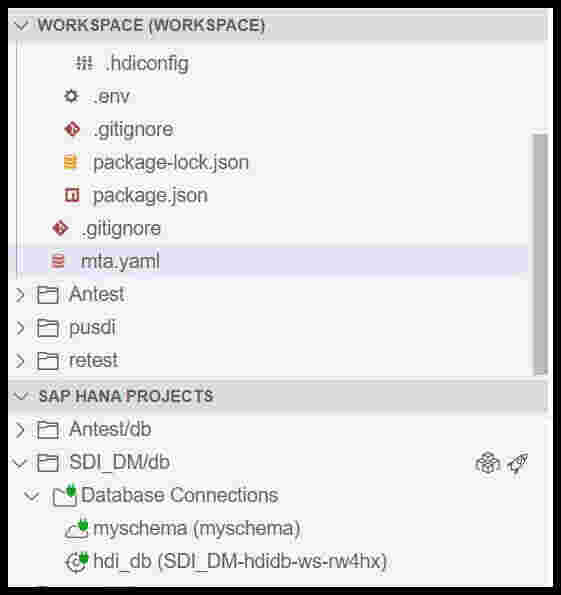Click the workspace panel vertical scrollbar
This screenshot has width=561, height=595.
[x=540, y=254]
